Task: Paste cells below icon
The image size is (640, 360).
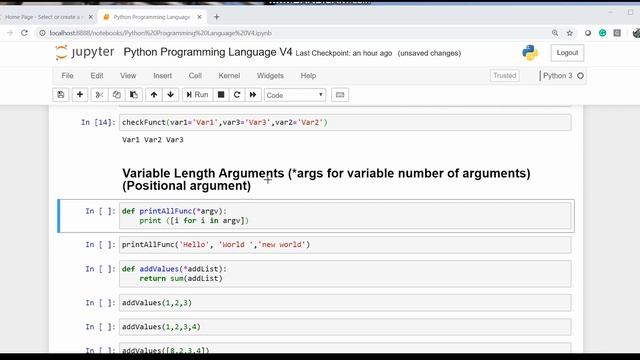Action: click(x=133, y=95)
